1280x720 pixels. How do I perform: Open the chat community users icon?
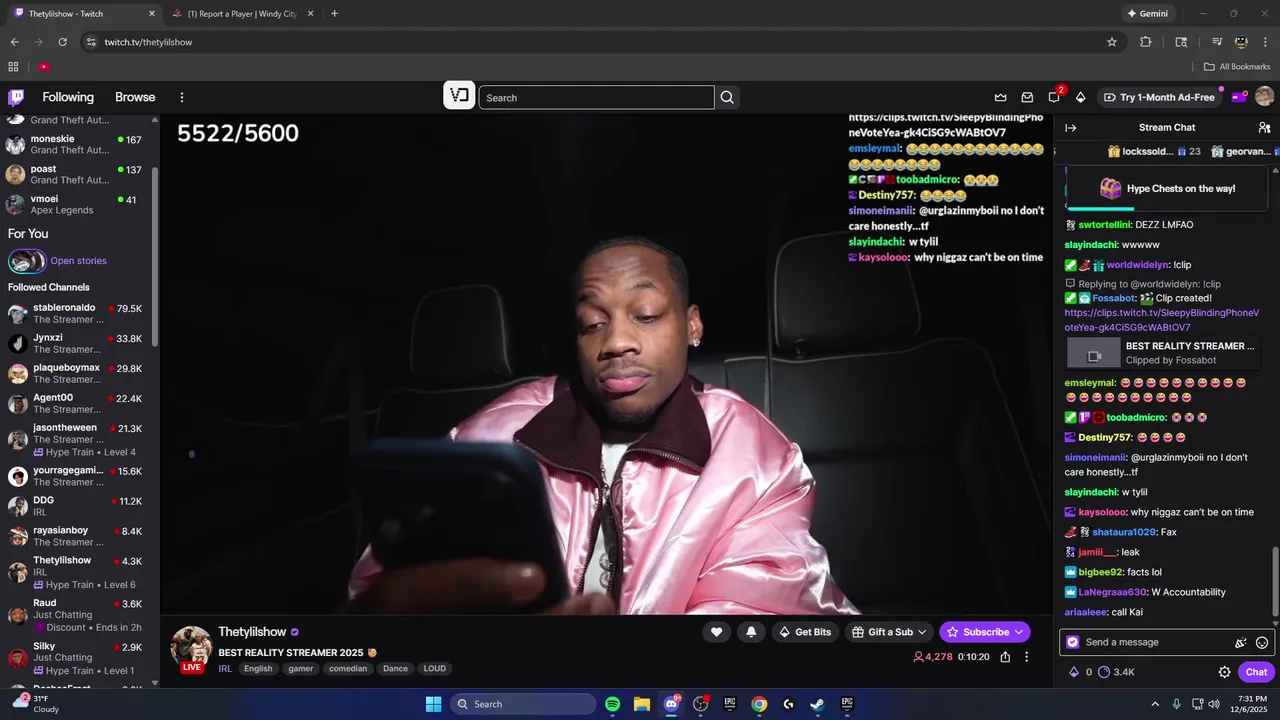[x=1264, y=127]
